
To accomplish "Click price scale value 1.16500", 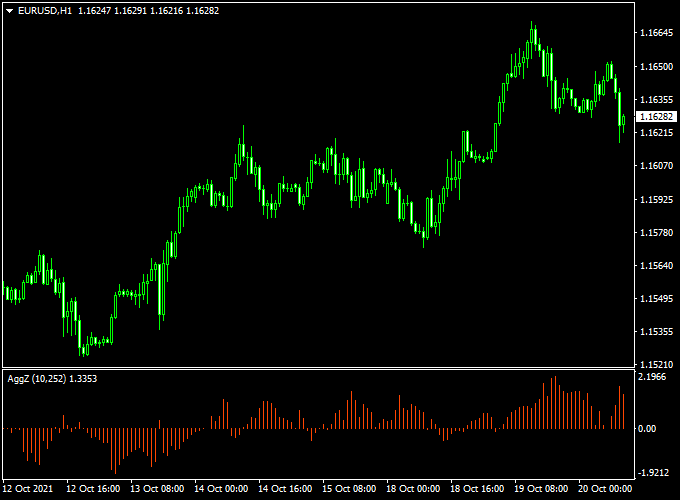I will pyautogui.click(x=657, y=66).
